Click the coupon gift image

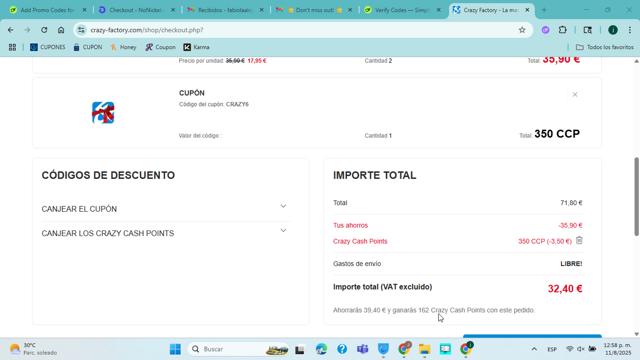point(103,113)
